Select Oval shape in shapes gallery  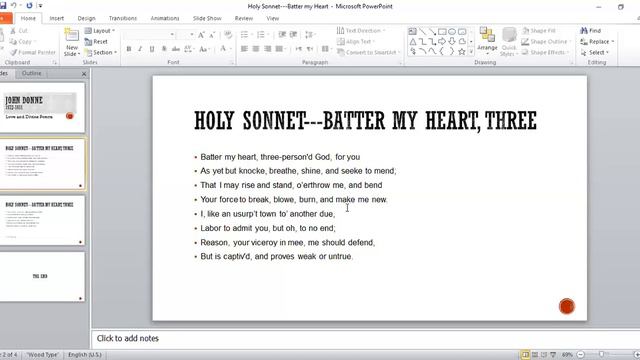[x=452, y=31]
